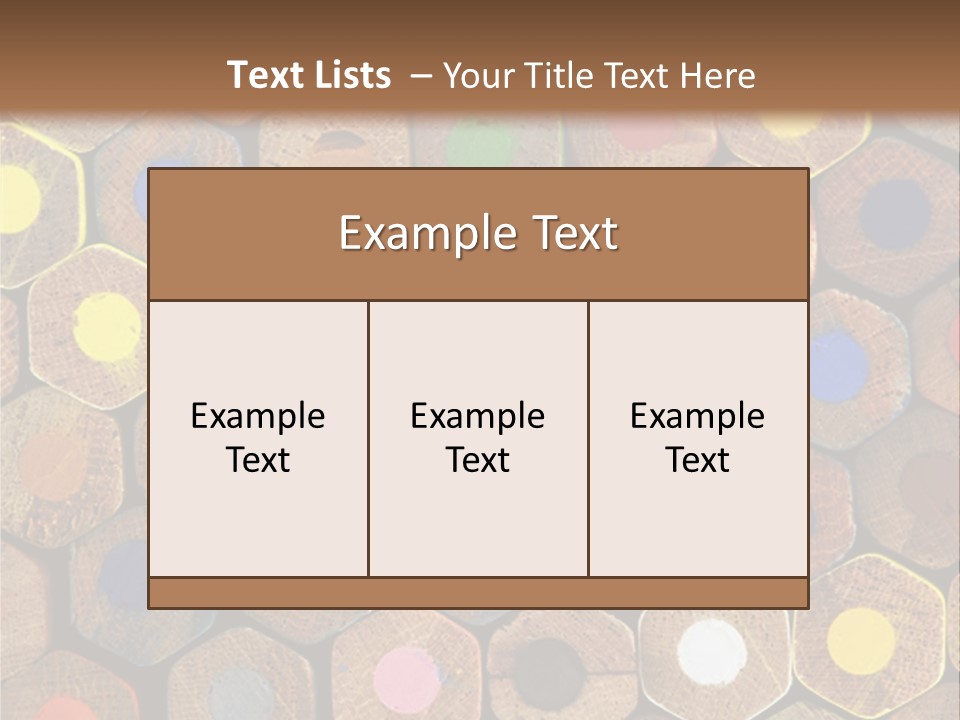Click the divider between the middle and right cells
960x720 pixels.
point(588,438)
